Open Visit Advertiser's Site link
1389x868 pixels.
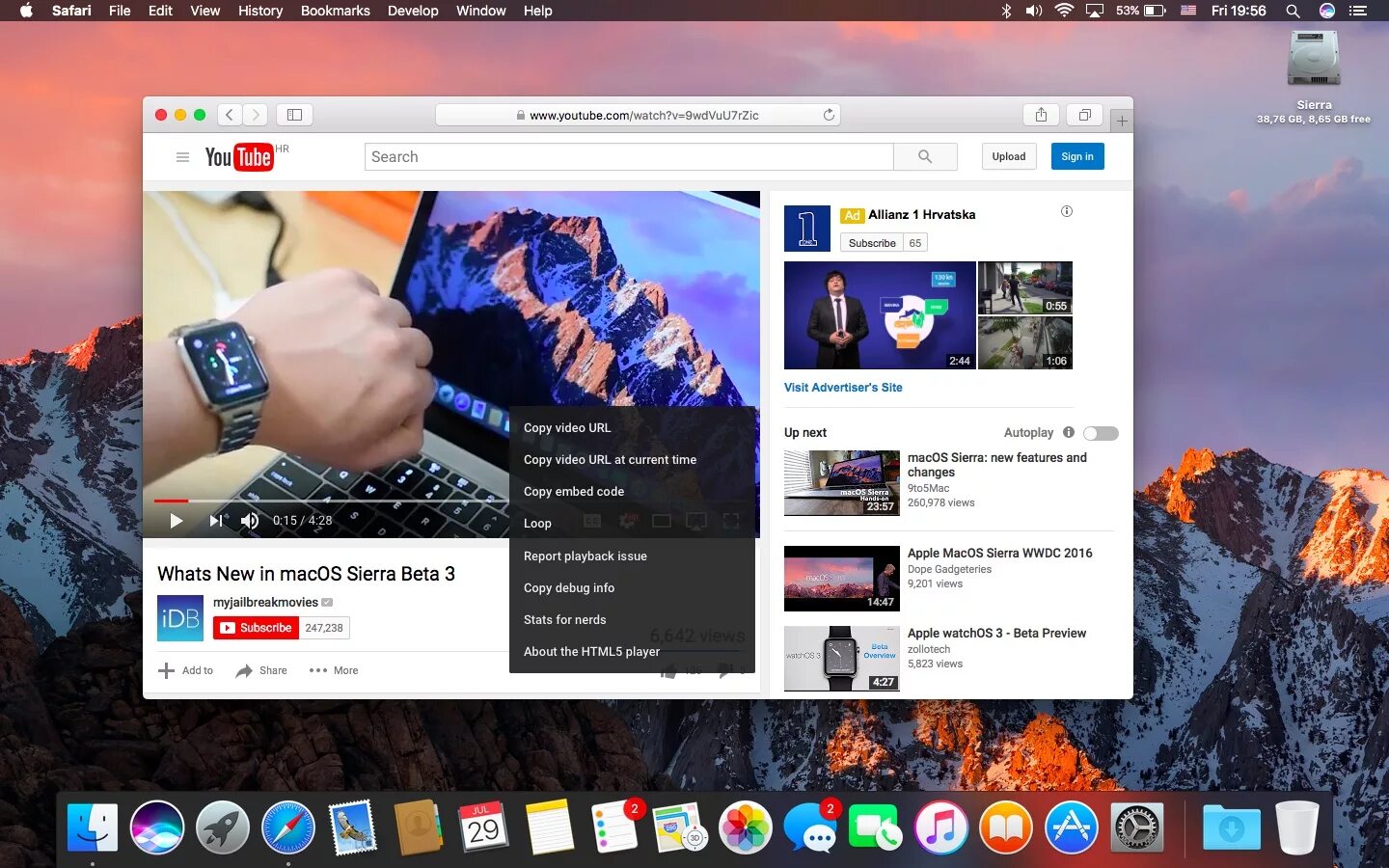click(x=843, y=388)
